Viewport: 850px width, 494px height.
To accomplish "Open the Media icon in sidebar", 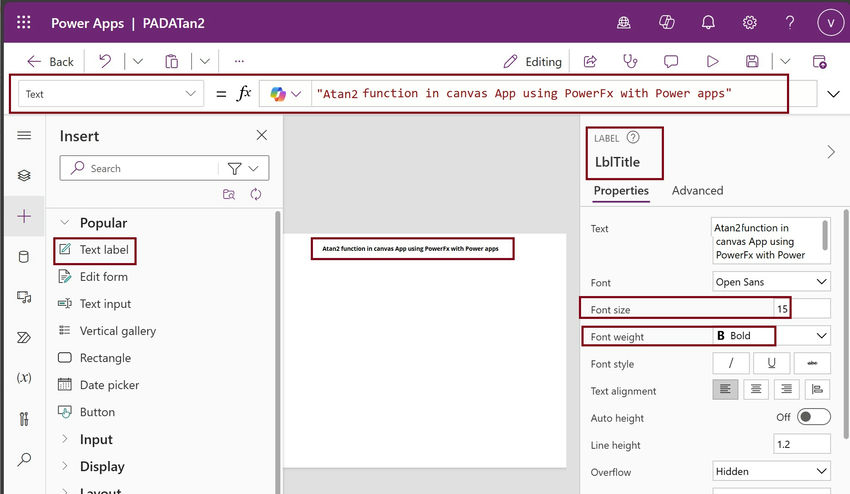I will coord(24,297).
